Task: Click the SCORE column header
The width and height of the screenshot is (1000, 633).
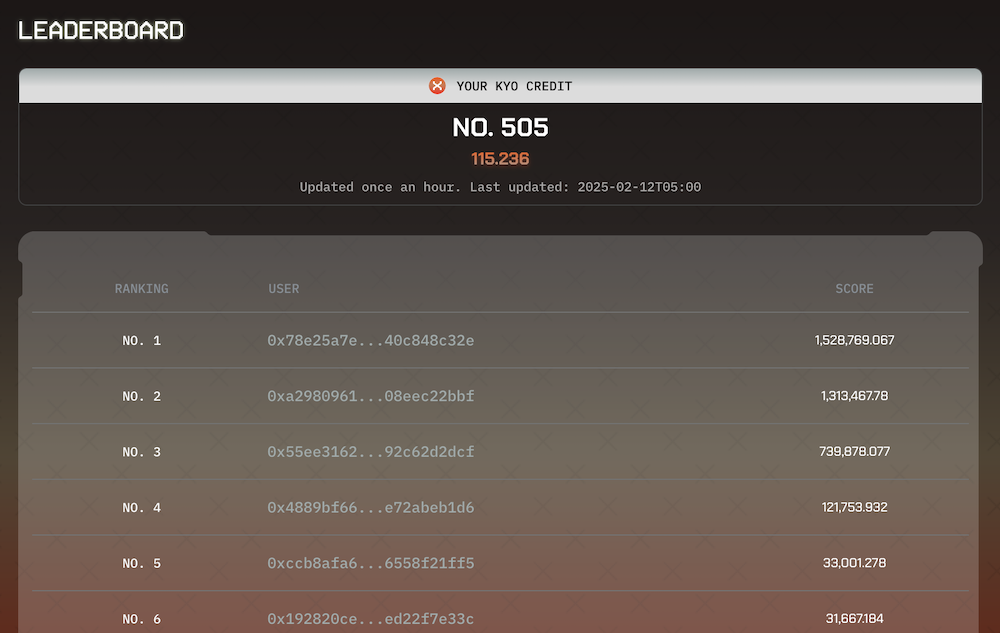Action: [854, 288]
